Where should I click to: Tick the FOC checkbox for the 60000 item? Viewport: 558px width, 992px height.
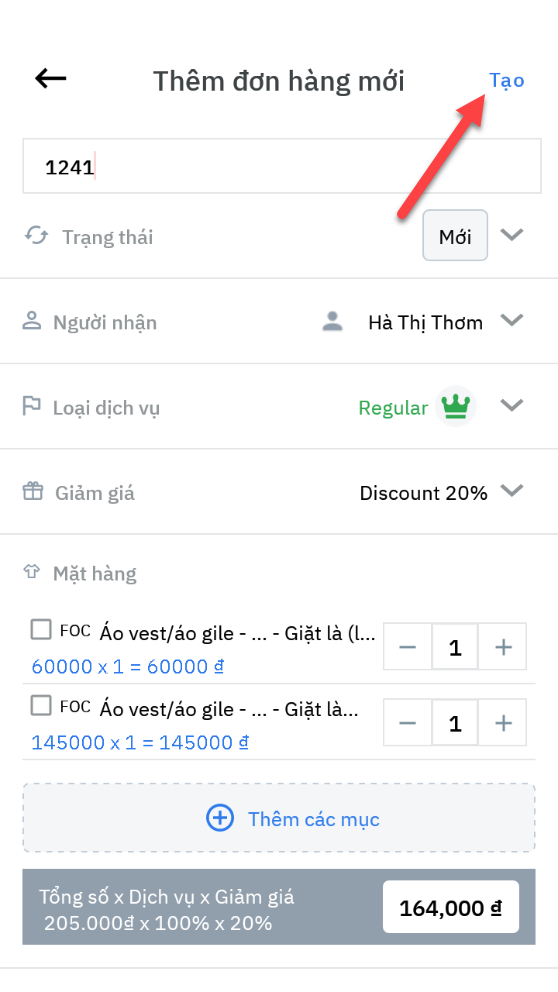click(41, 629)
